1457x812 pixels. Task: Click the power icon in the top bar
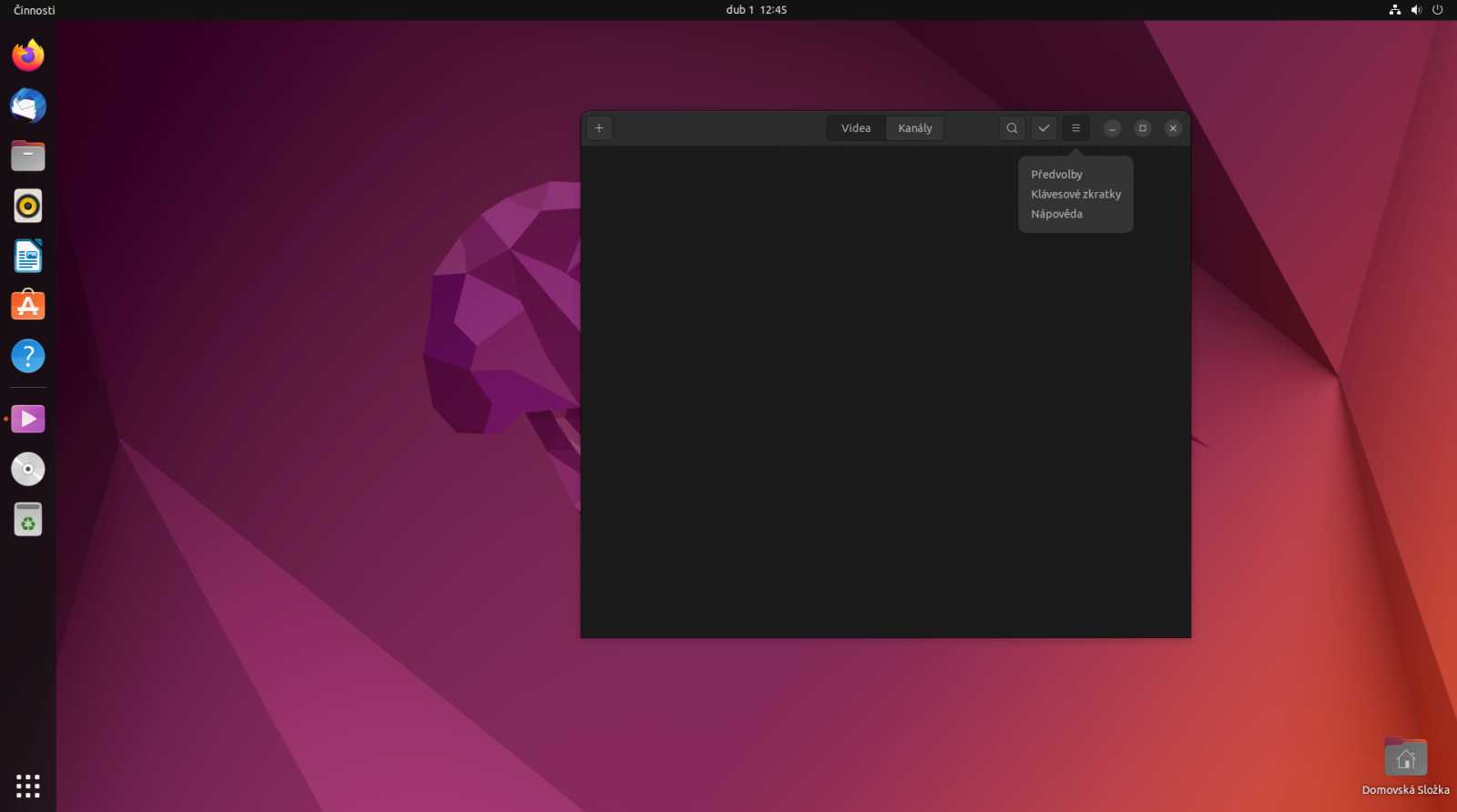1438,10
